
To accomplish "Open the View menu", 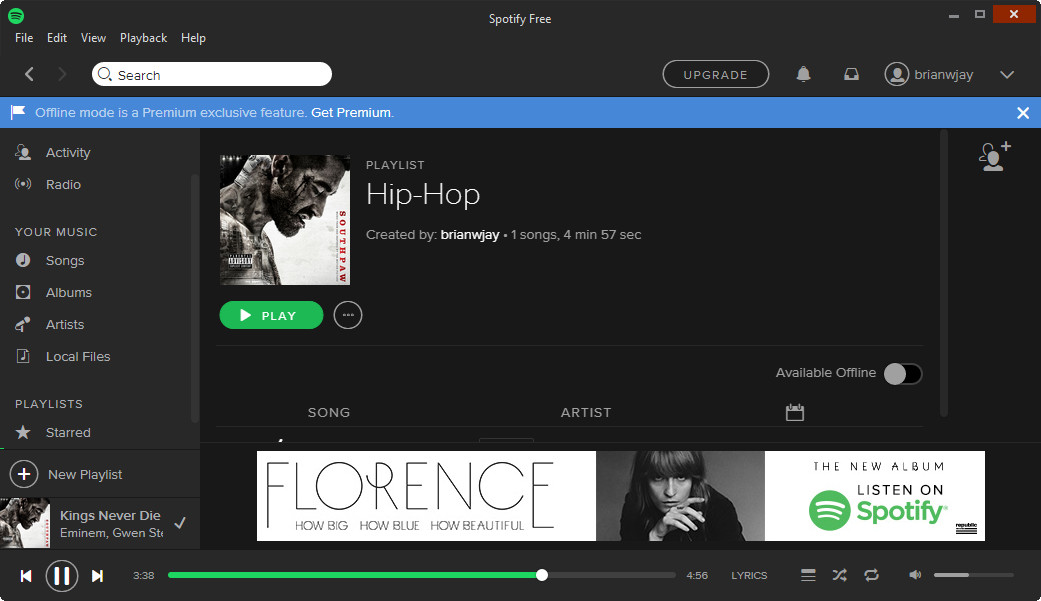I will [x=93, y=38].
